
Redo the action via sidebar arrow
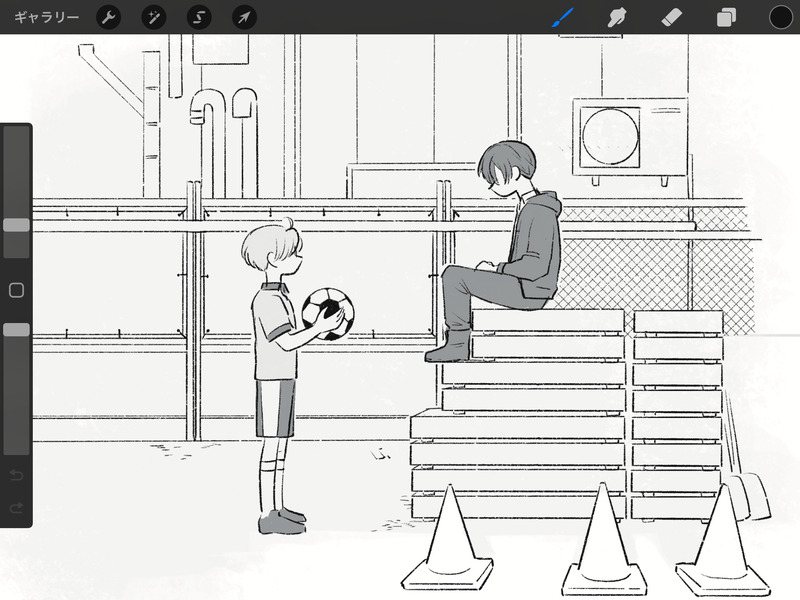pos(16,508)
